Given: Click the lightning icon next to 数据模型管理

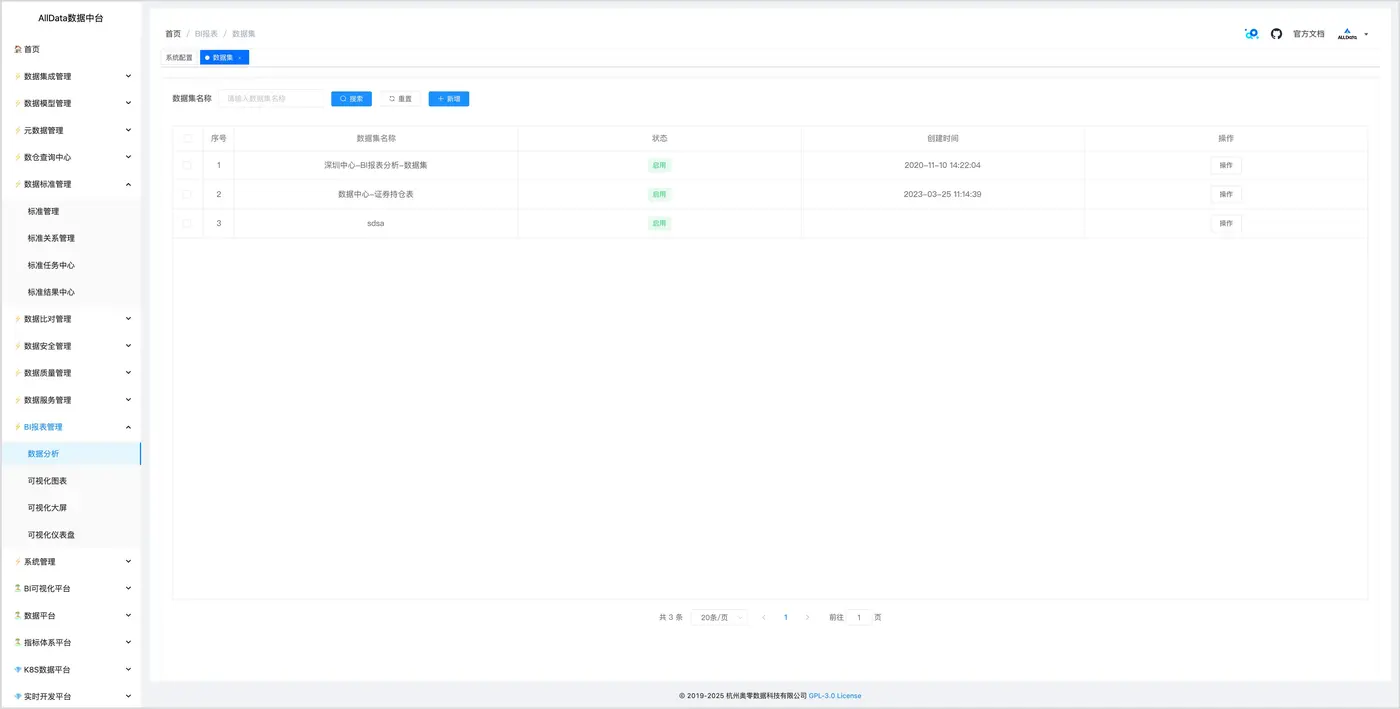Looking at the screenshot, I should (18, 103).
